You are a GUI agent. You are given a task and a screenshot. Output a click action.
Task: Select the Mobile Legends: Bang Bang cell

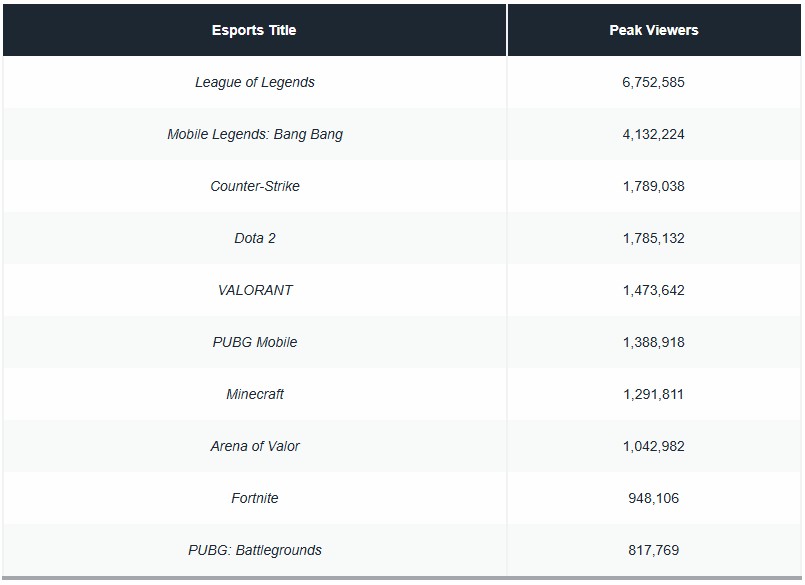(x=255, y=134)
